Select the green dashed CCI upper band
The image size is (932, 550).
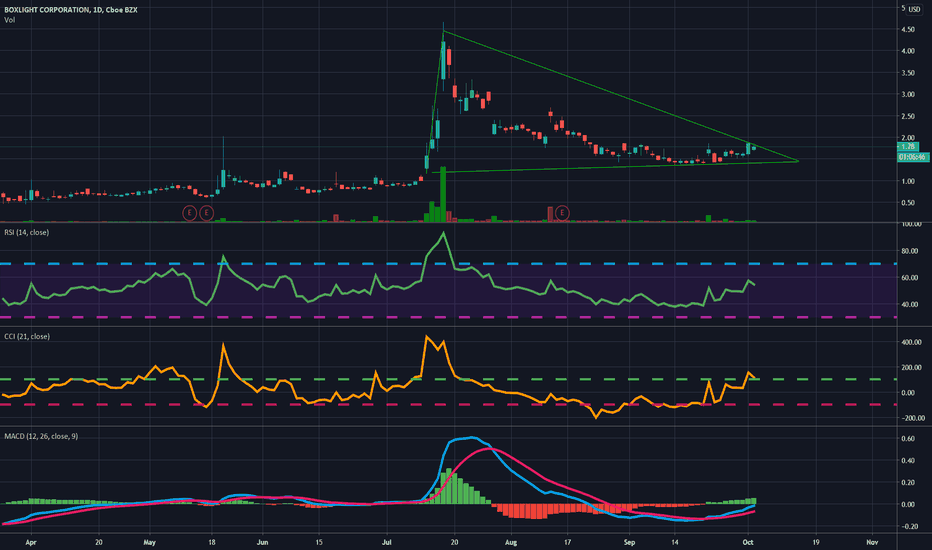tap(448, 379)
